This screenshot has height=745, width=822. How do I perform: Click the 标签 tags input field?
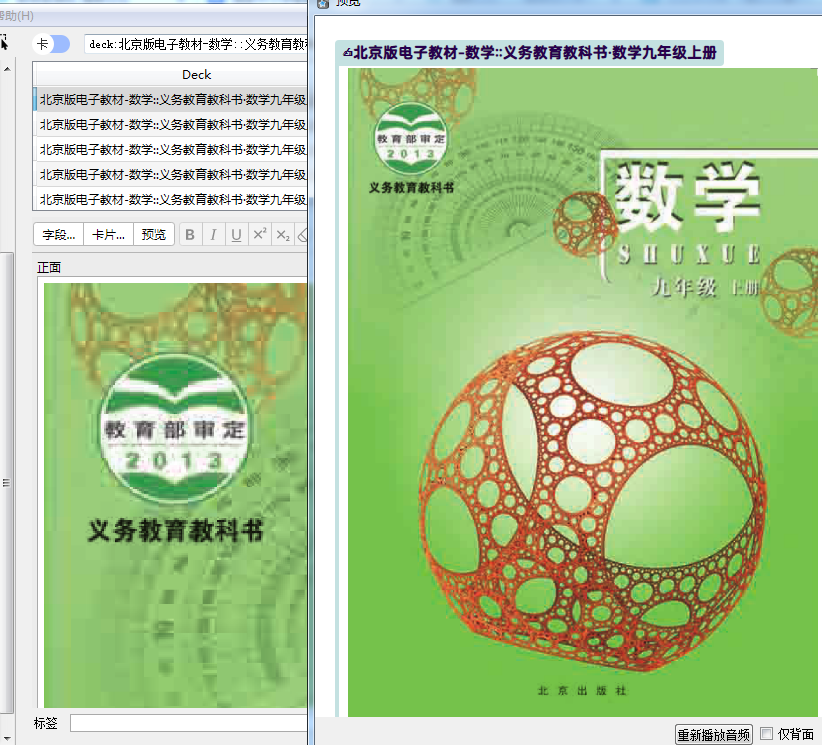click(x=189, y=723)
